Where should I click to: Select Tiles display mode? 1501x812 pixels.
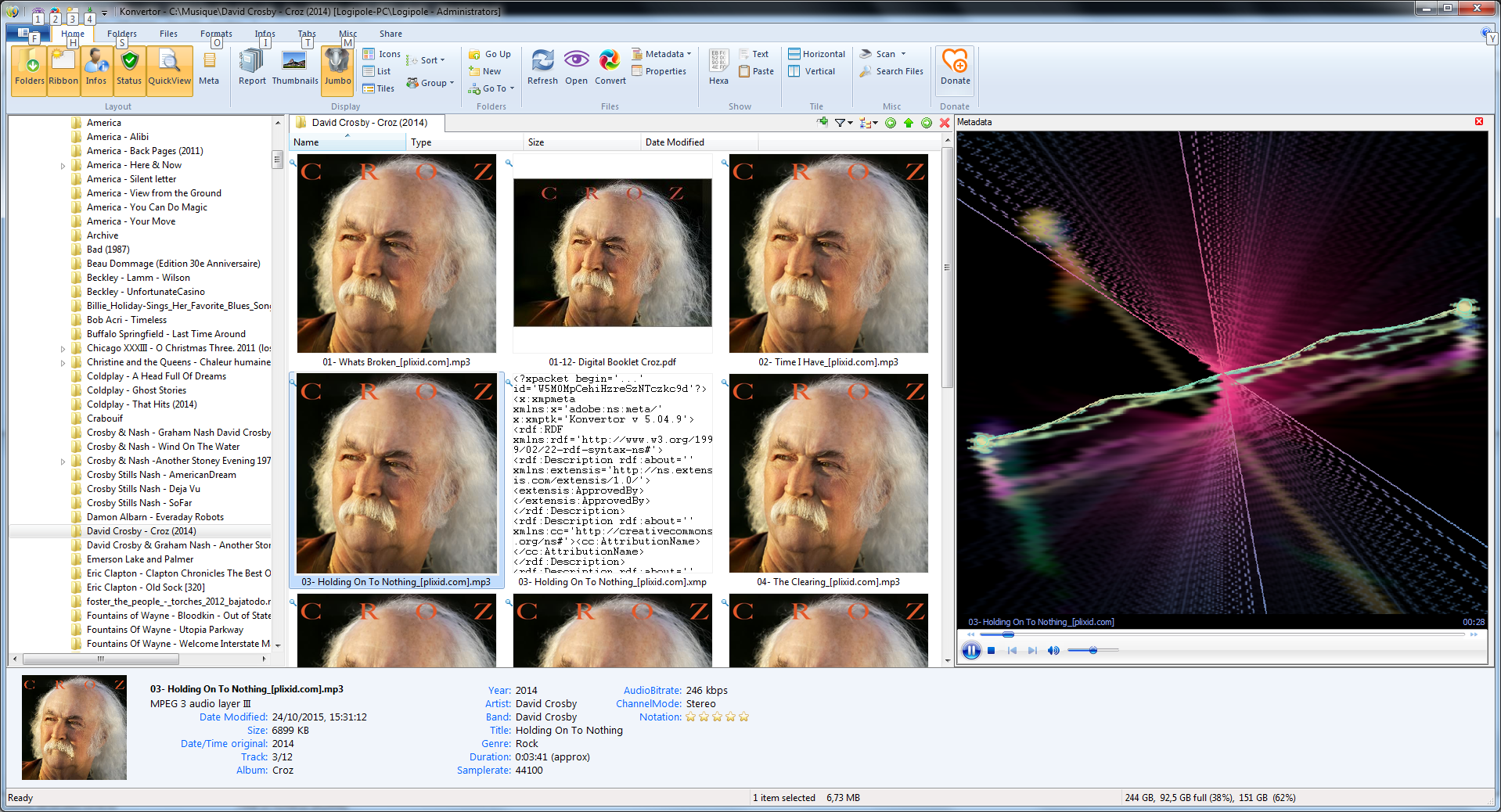tap(379, 88)
